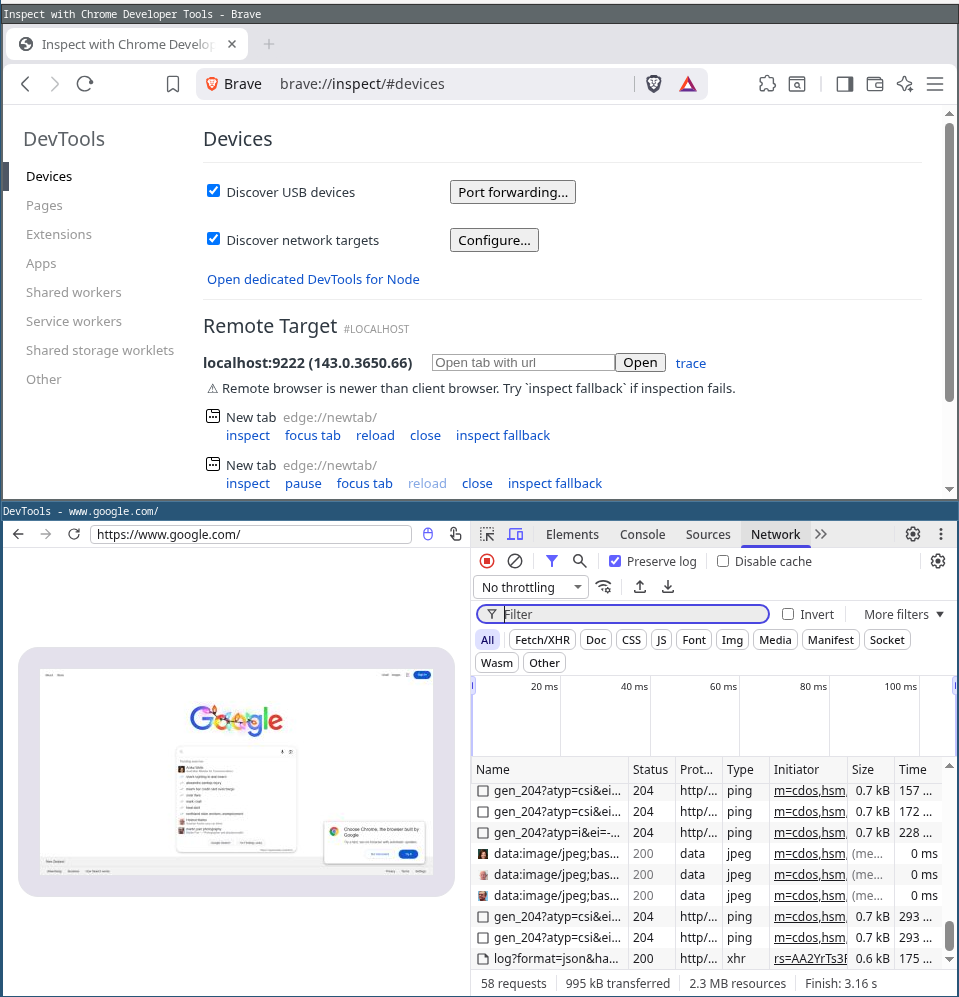
Task: Toggle Discover USB devices checkbox
Action: tap(213, 191)
